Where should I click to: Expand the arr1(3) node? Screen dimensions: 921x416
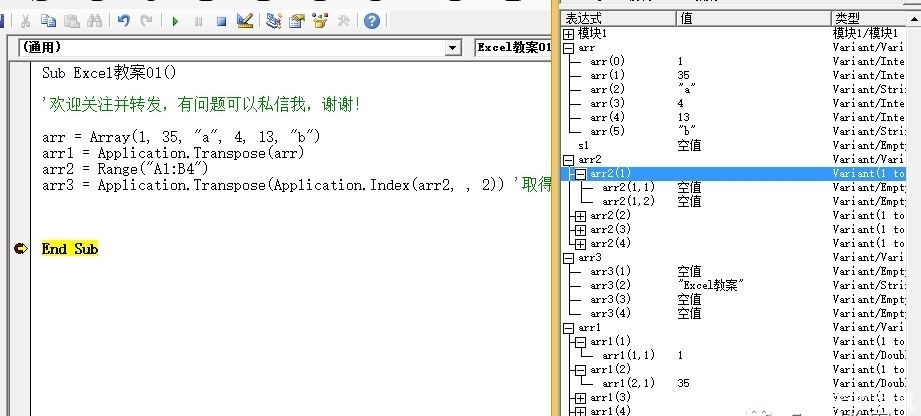pyautogui.click(x=580, y=398)
